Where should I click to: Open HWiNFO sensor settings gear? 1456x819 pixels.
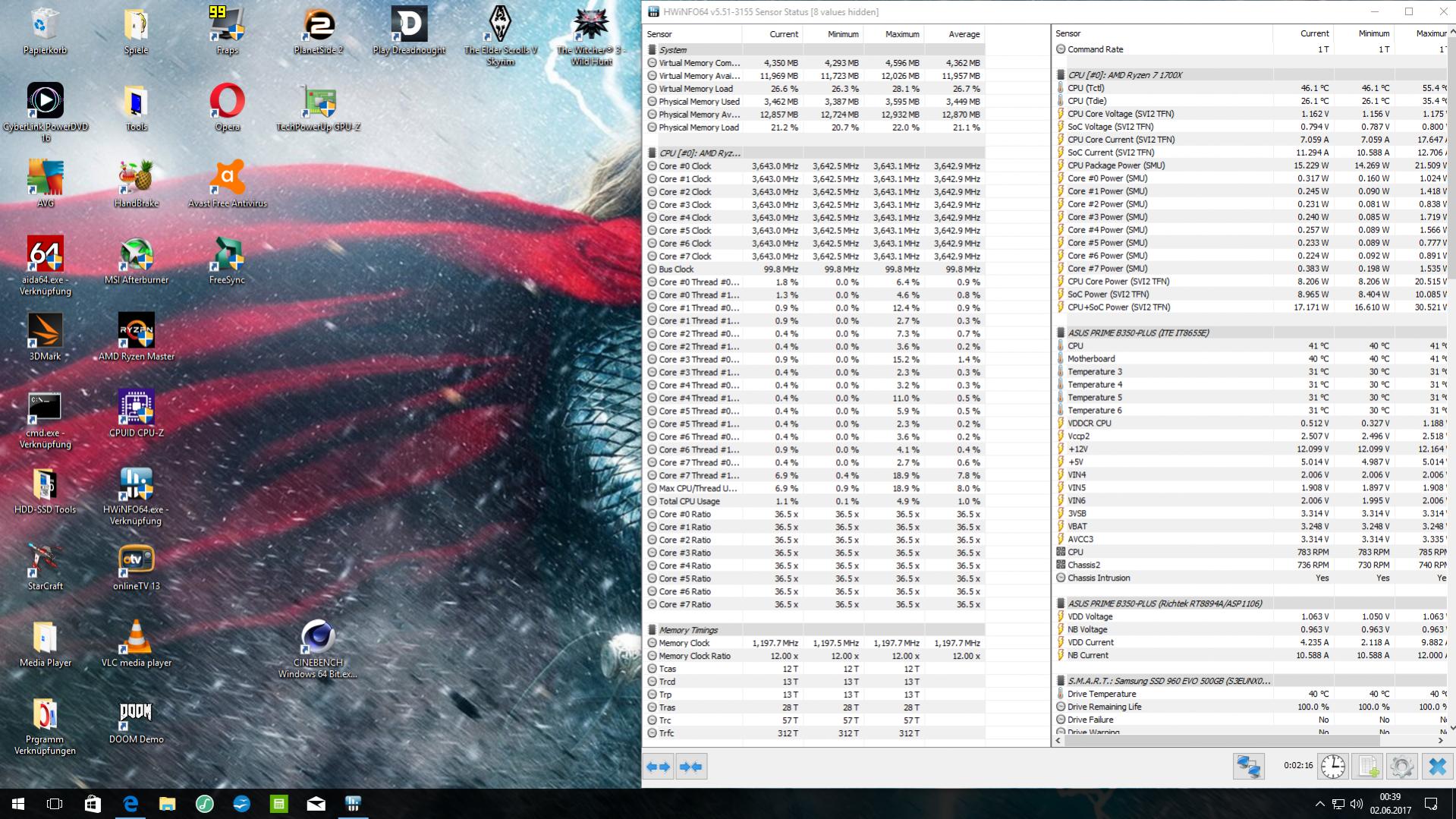click(1401, 767)
